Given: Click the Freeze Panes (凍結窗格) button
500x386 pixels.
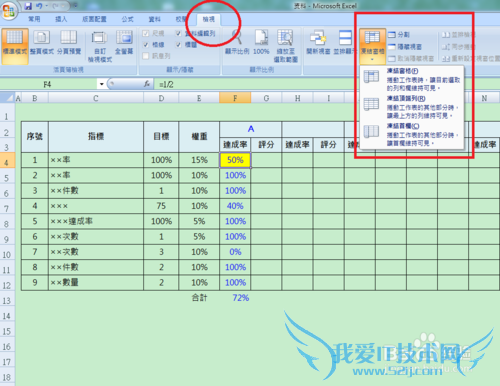Looking at the screenshot, I should point(372,46).
